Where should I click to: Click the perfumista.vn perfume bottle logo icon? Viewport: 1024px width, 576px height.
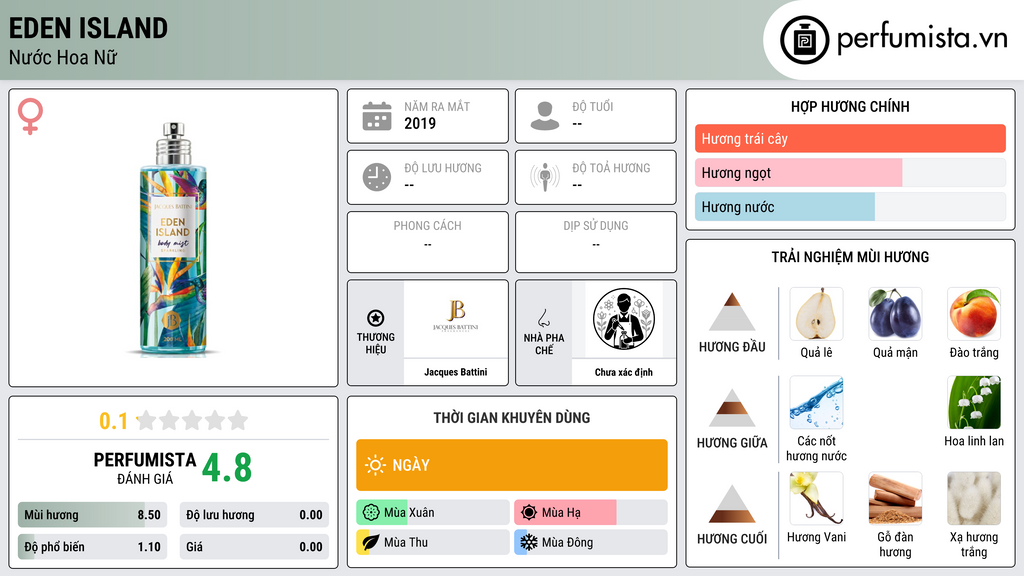pos(804,40)
